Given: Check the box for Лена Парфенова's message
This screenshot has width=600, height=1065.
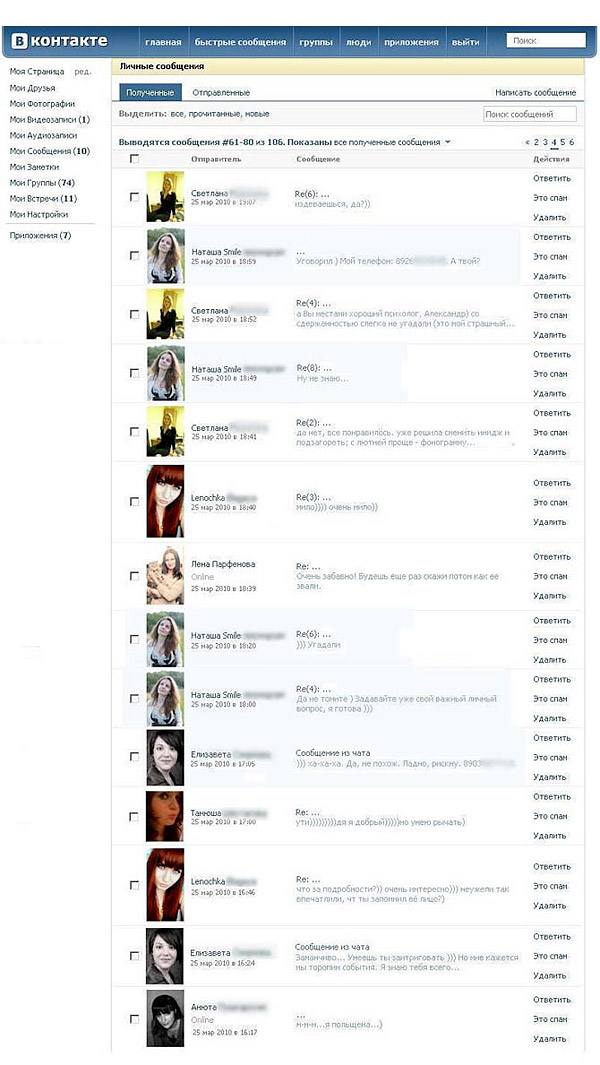Looking at the screenshot, I should coord(135,576).
